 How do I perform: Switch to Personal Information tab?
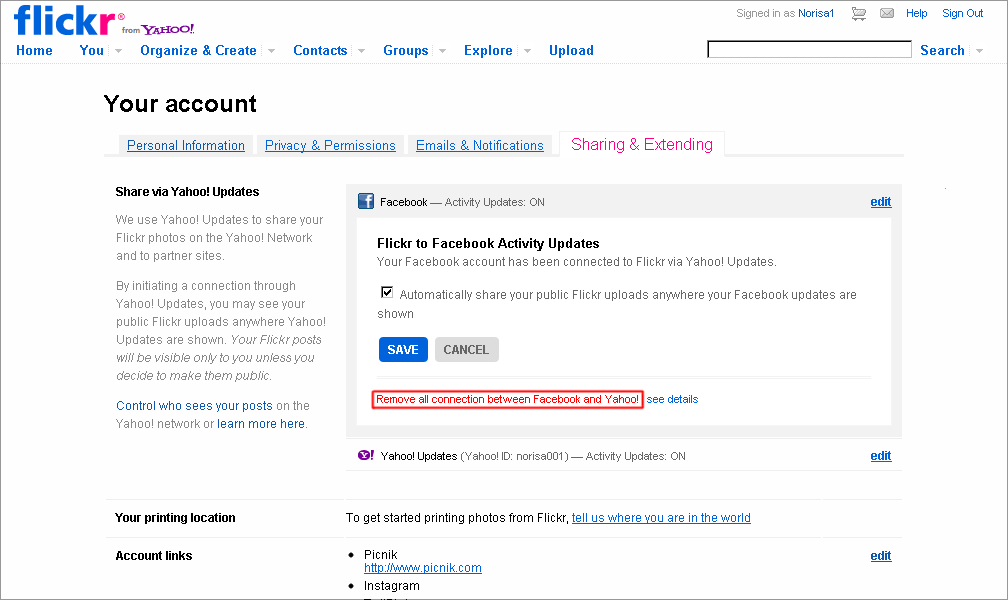click(186, 145)
